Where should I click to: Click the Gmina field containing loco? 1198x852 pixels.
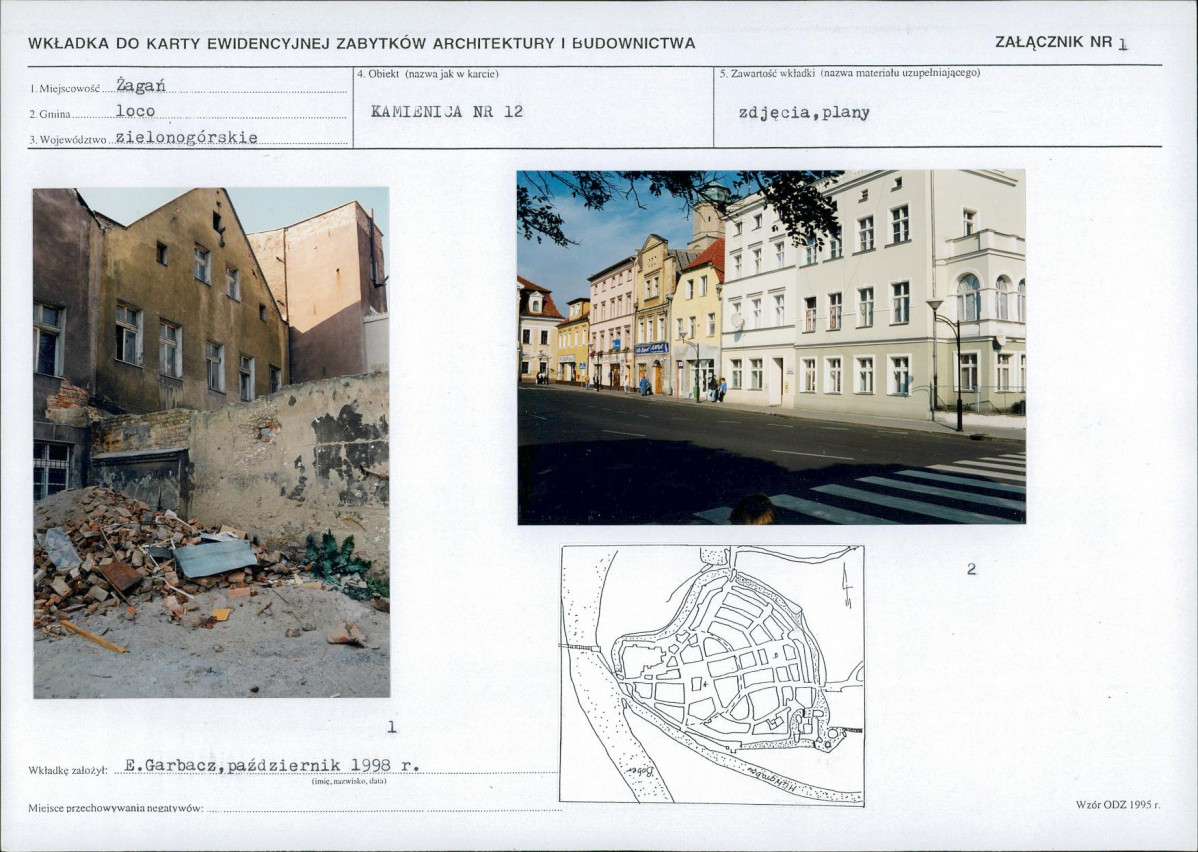(135, 112)
